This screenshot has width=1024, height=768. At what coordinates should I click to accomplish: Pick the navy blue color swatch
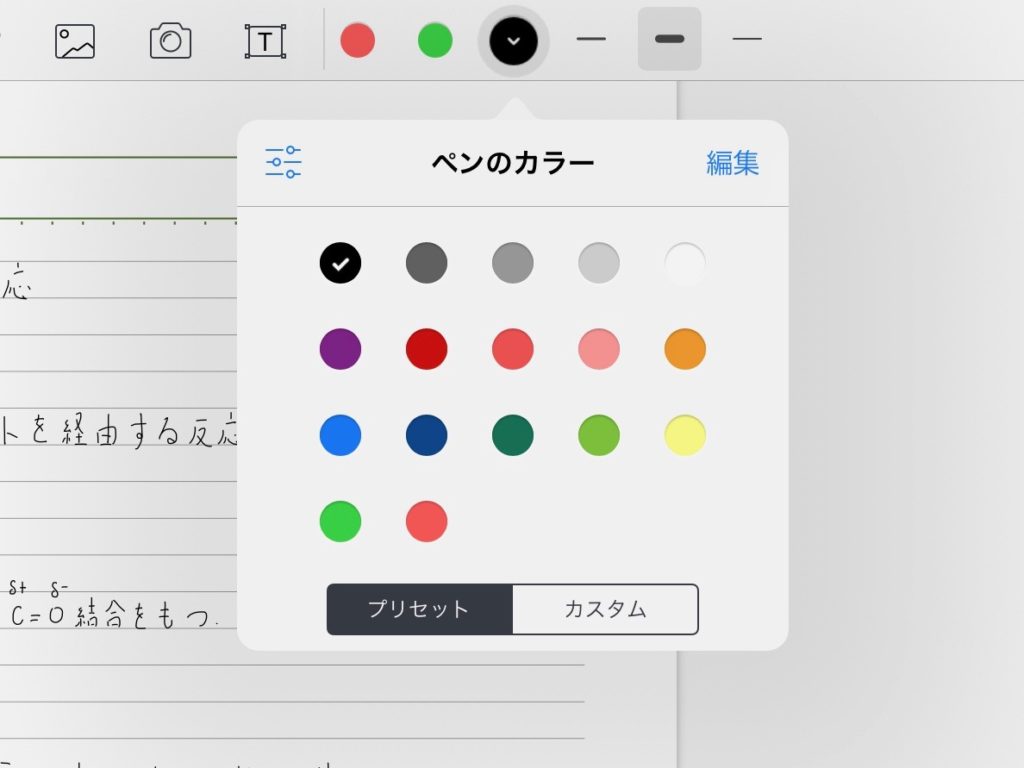[x=426, y=436]
